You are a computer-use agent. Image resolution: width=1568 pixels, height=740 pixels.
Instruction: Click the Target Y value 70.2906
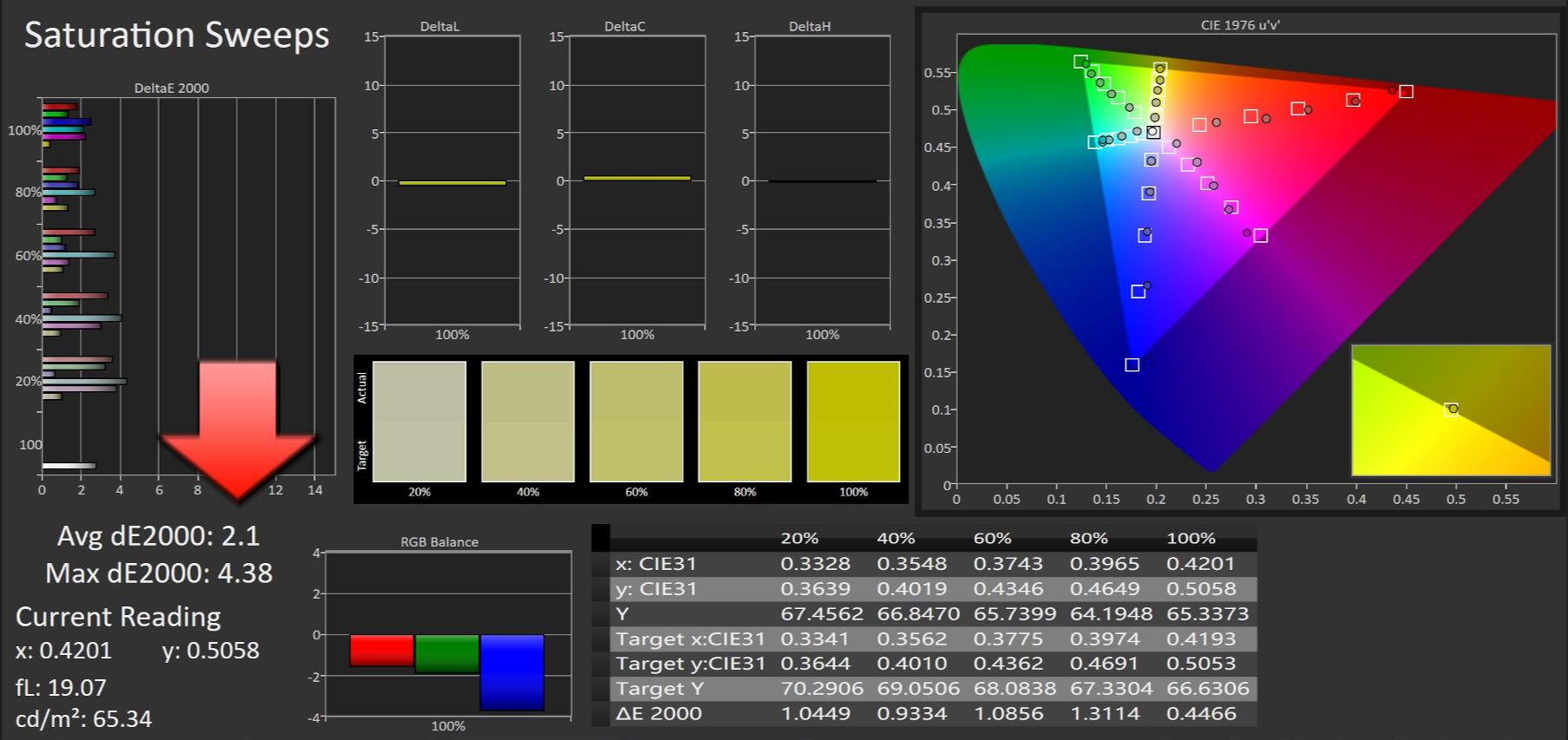[x=822, y=688]
